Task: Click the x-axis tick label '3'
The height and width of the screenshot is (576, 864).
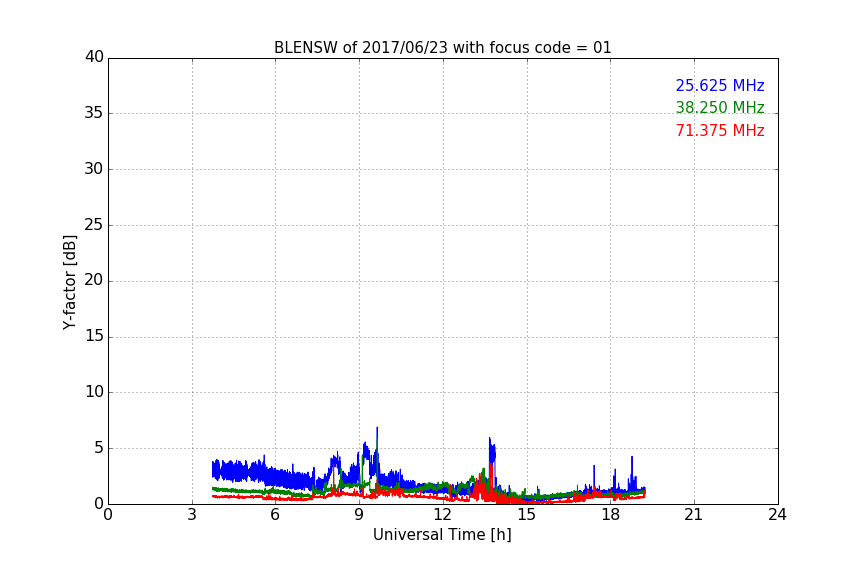Action: point(192,515)
